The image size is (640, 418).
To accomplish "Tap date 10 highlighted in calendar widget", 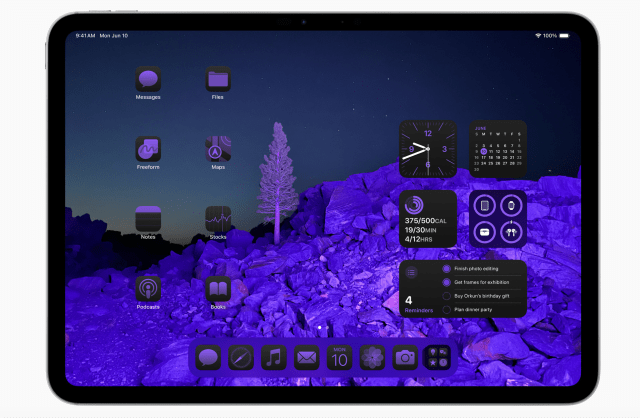I will click(x=483, y=151).
